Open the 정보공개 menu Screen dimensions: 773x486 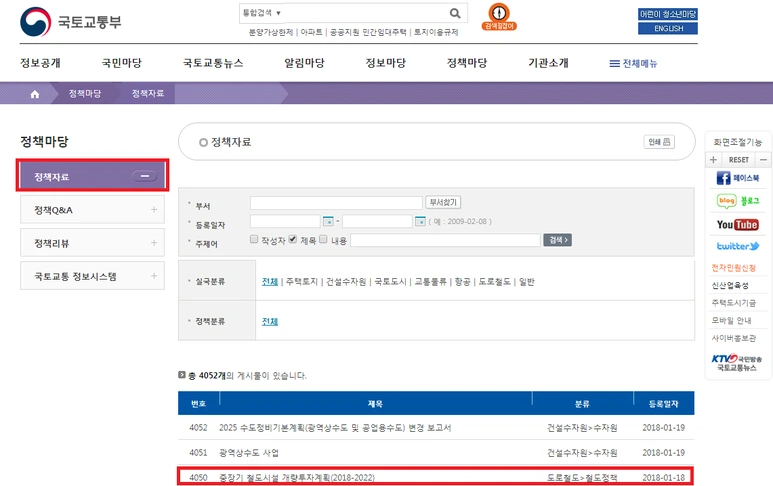(x=40, y=63)
